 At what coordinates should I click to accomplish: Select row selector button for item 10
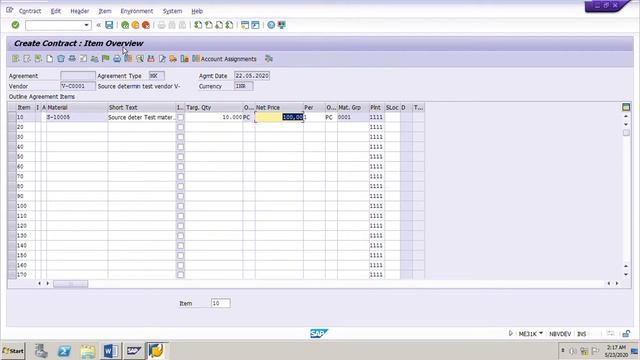coord(12,117)
